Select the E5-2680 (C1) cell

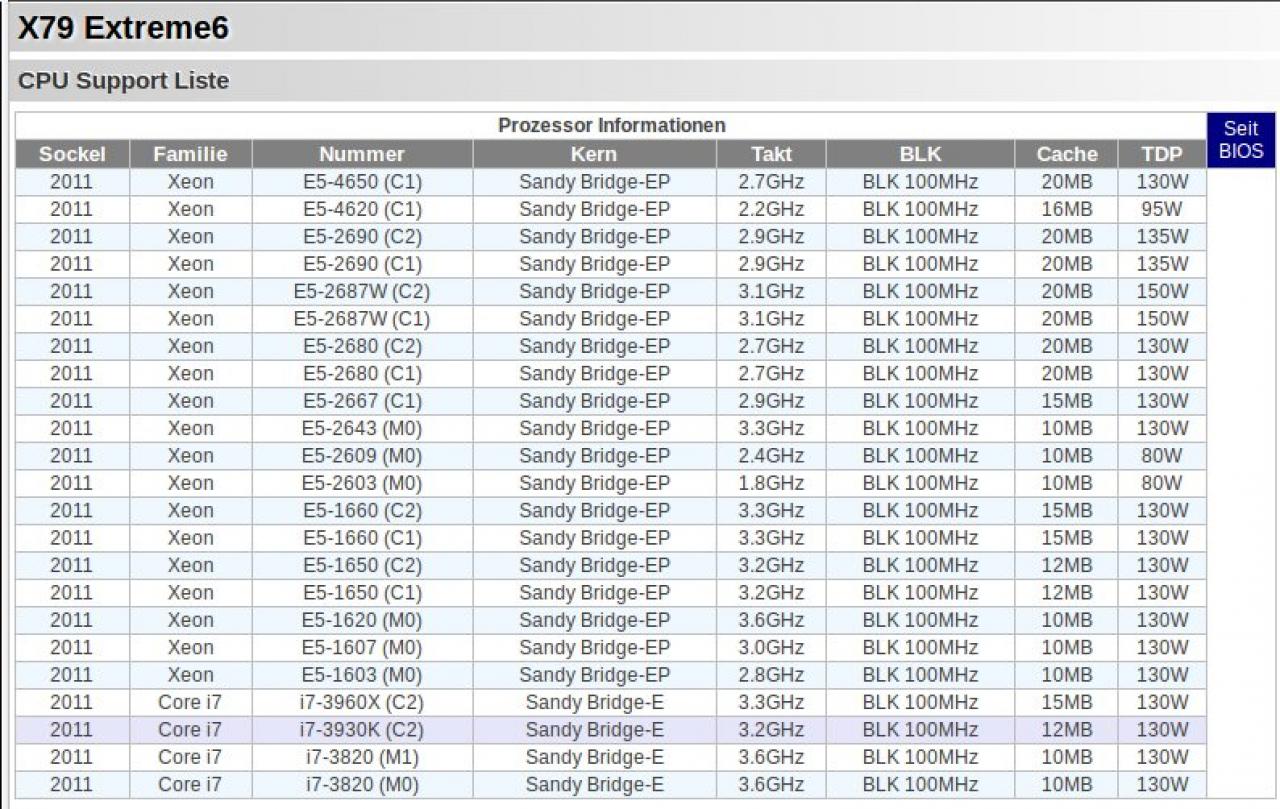click(x=362, y=373)
